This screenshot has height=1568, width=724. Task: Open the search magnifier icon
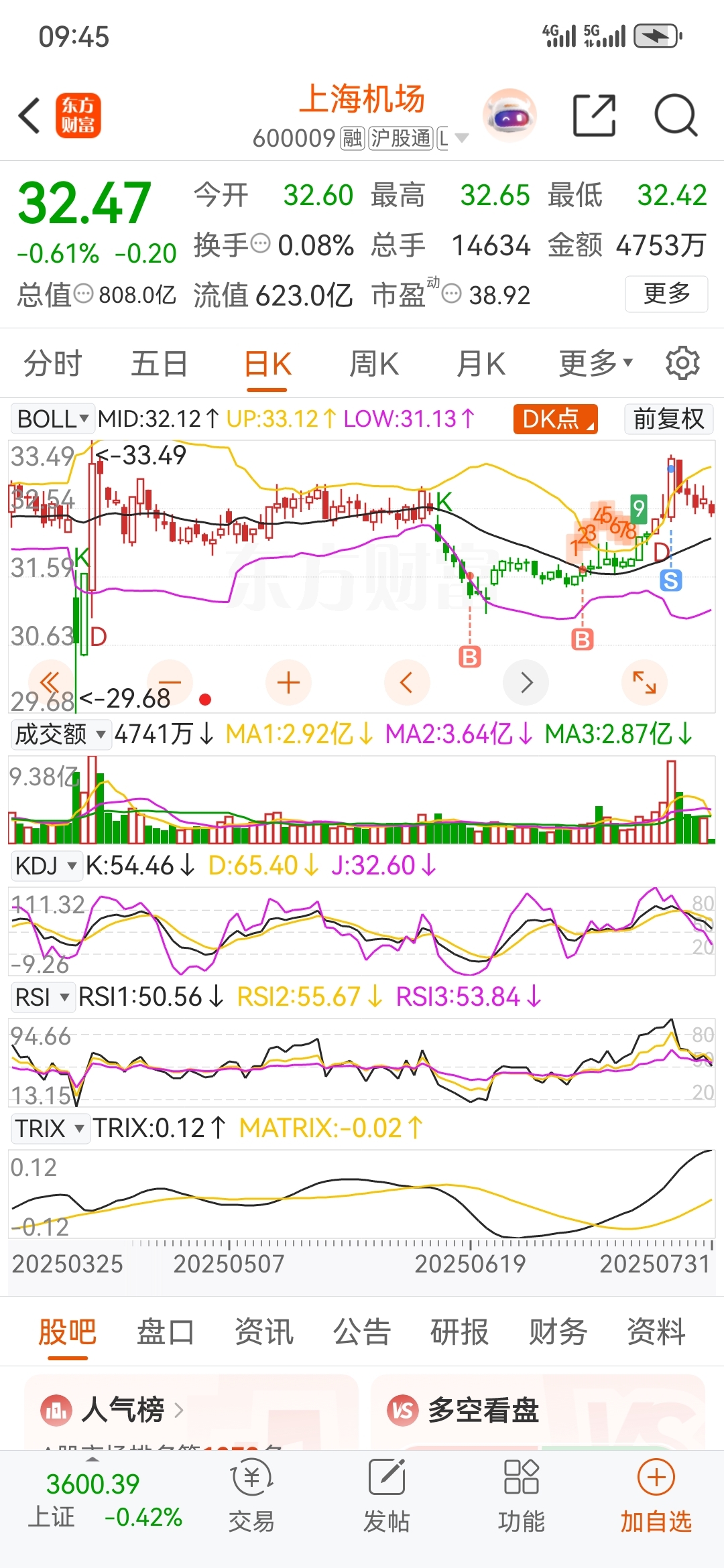(x=676, y=115)
